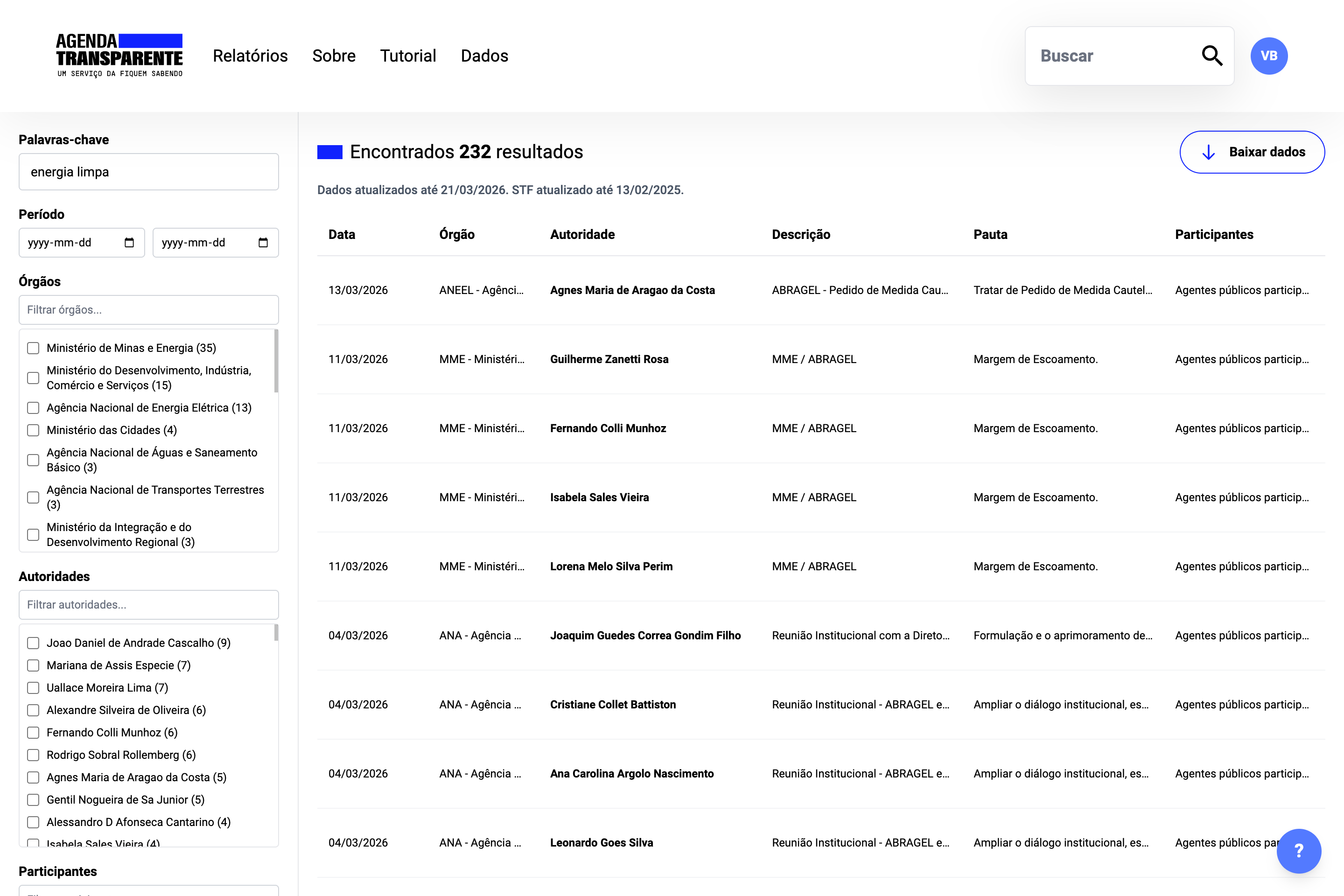1344x896 pixels.
Task: Navigate to the Dados page
Action: coord(484,56)
